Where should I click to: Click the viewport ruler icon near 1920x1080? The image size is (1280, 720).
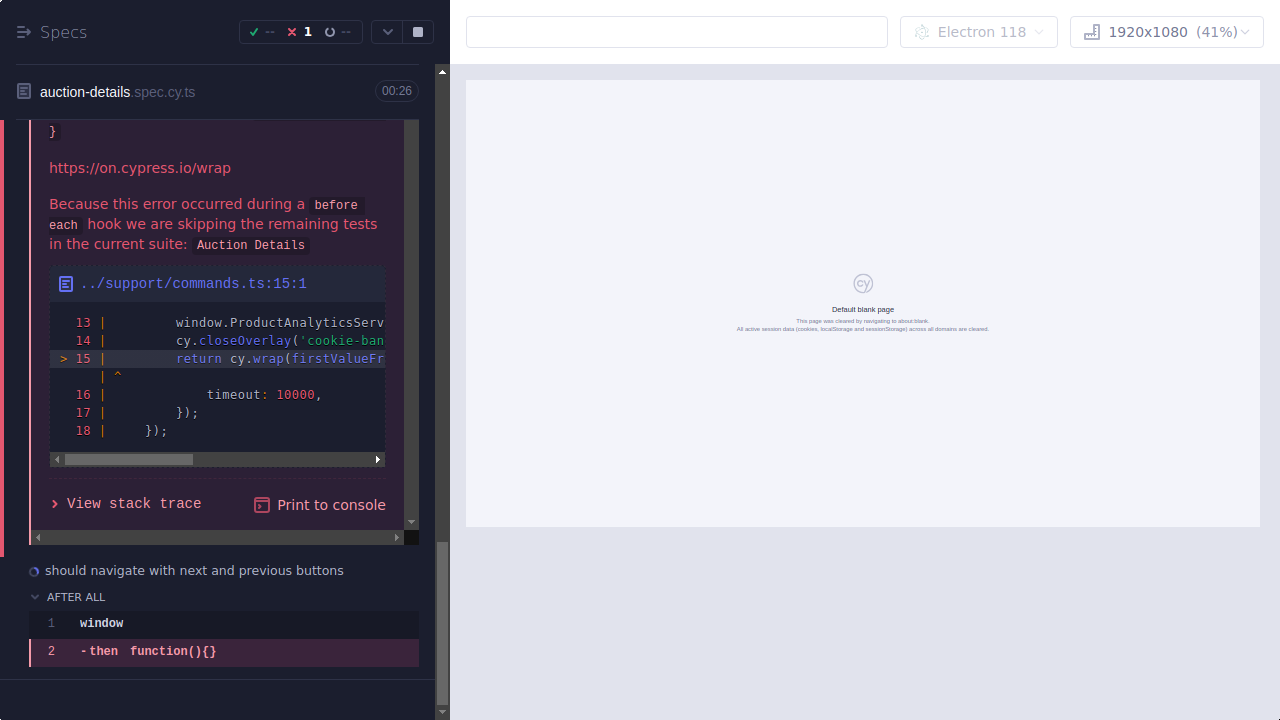pos(1091,31)
